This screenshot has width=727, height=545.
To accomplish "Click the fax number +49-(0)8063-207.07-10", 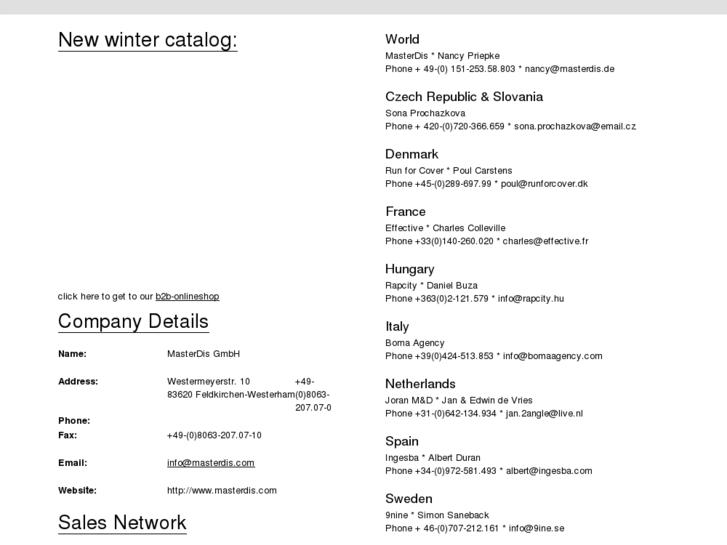I will tap(214, 435).
